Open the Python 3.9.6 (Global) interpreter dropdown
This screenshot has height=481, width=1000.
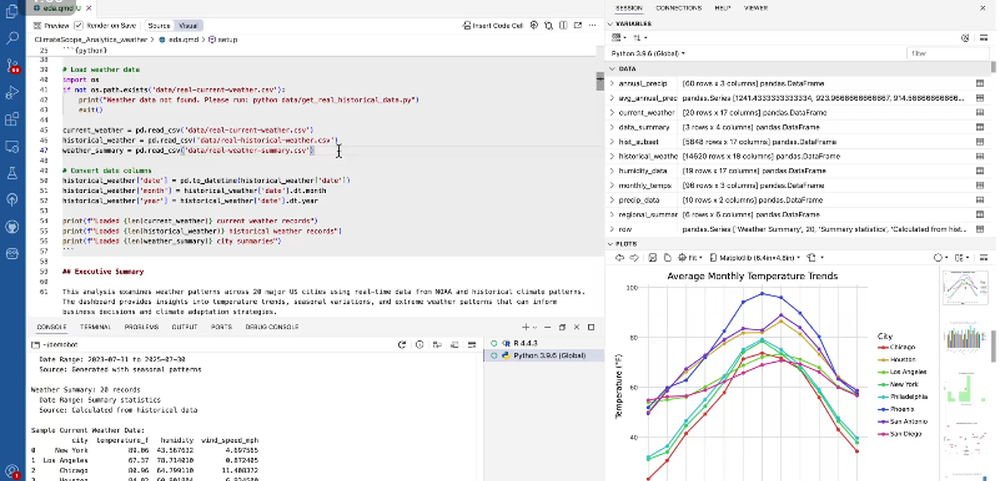[650, 53]
